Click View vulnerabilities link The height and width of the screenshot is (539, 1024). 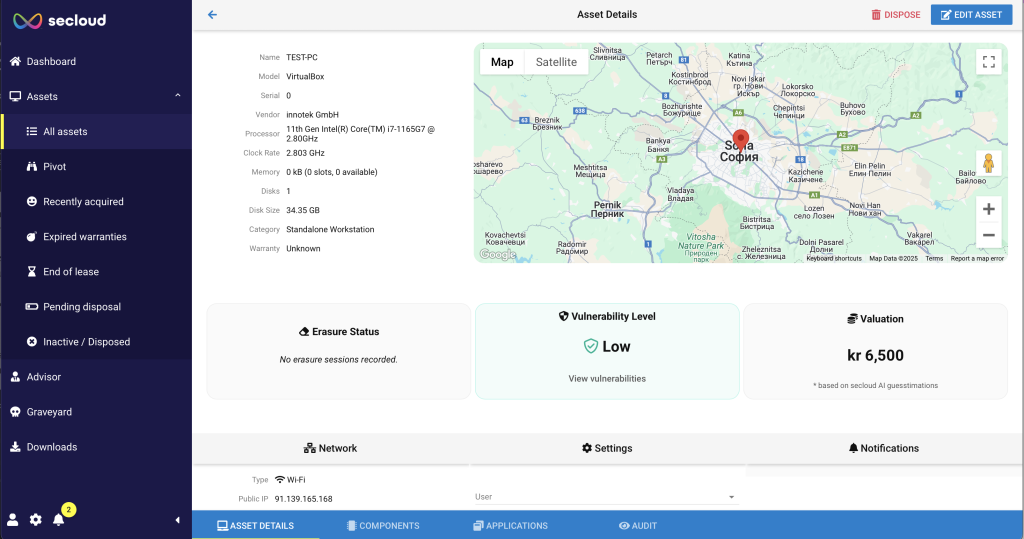coord(607,379)
